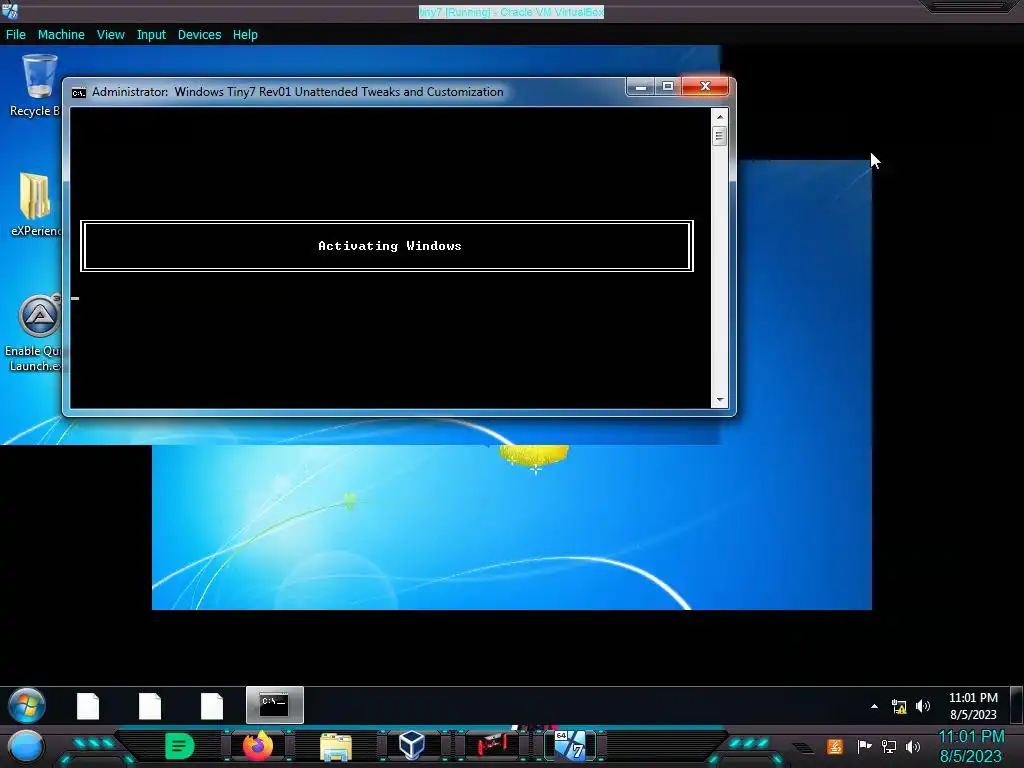1024x768 pixels.
Task: Open File Explorer on the host taskbar
Action: click(336, 746)
